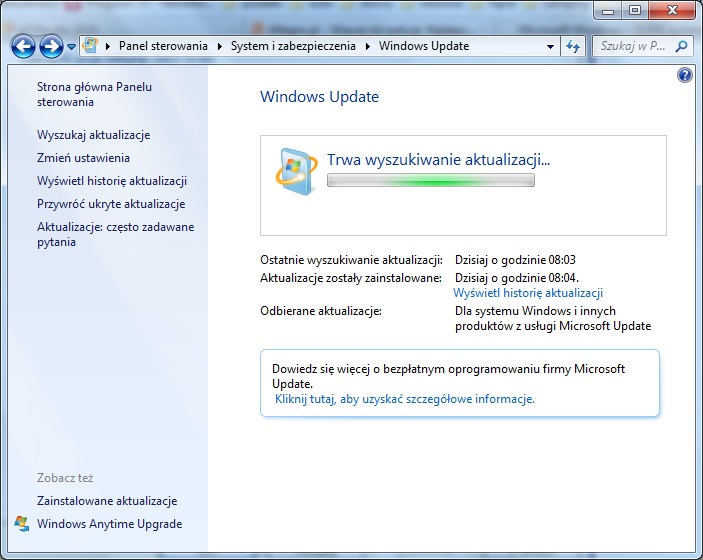
Task: Click the Windows Update page heading
Action: point(319,96)
